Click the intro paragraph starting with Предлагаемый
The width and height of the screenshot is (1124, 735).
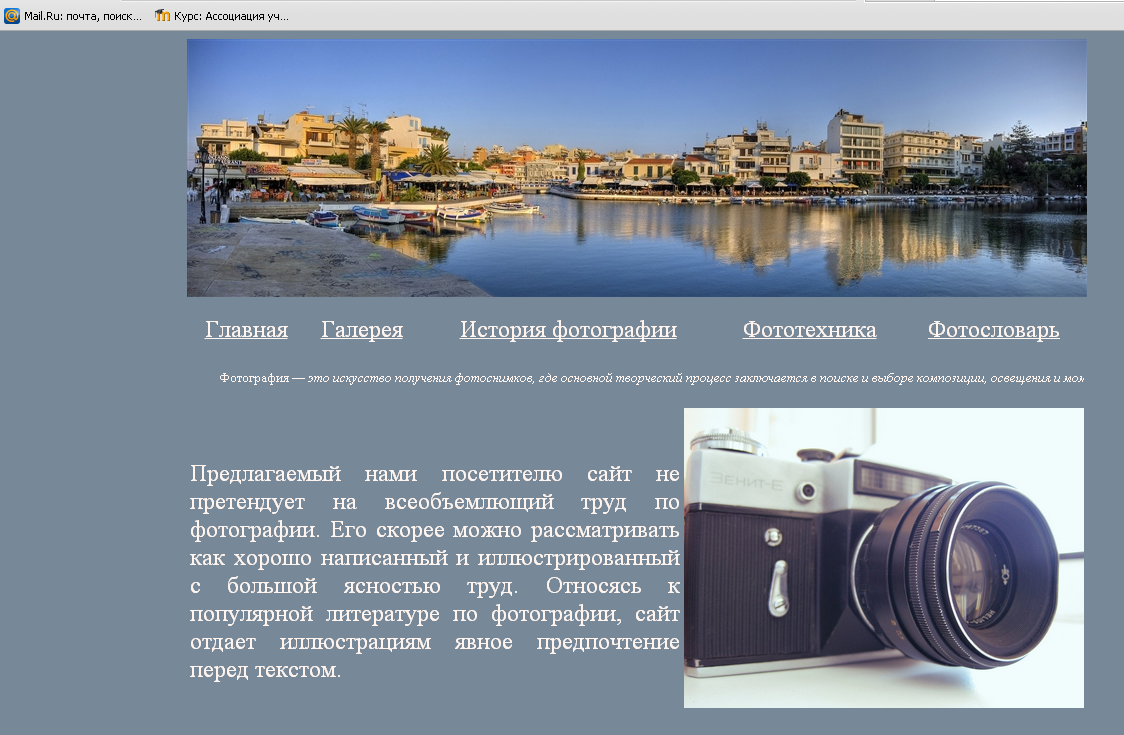[434, 572]
